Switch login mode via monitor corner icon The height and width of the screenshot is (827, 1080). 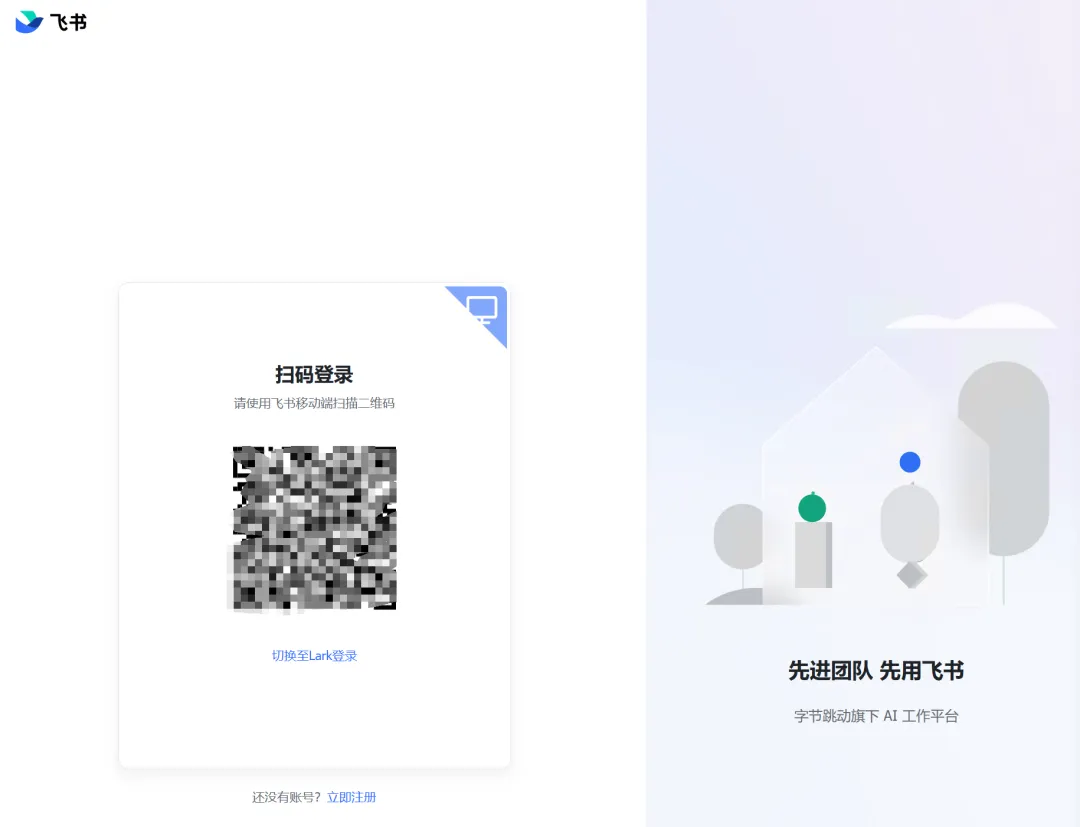pos(482,310)
